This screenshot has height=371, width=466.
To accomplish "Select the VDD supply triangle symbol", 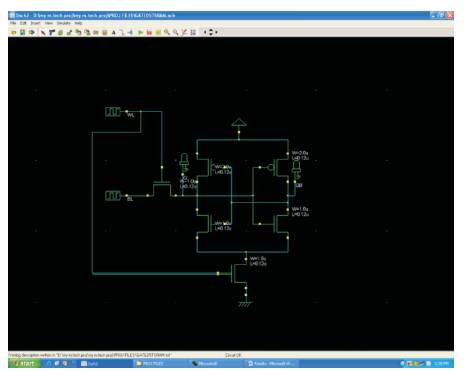I will [x=239, y=122].
